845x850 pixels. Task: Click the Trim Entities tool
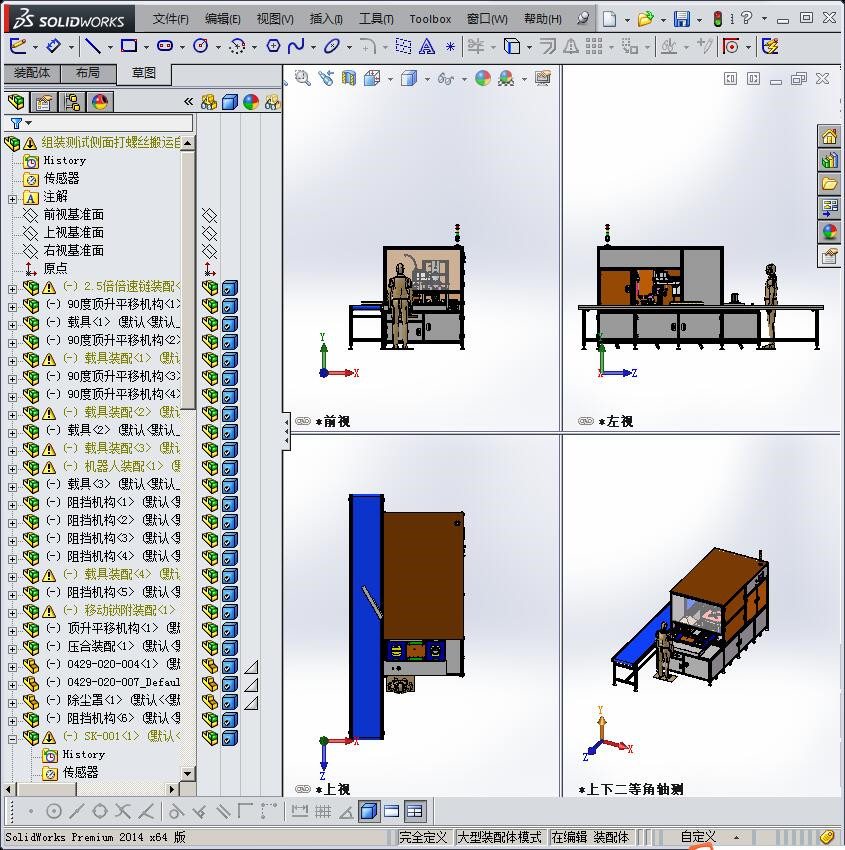click(475, 46)
